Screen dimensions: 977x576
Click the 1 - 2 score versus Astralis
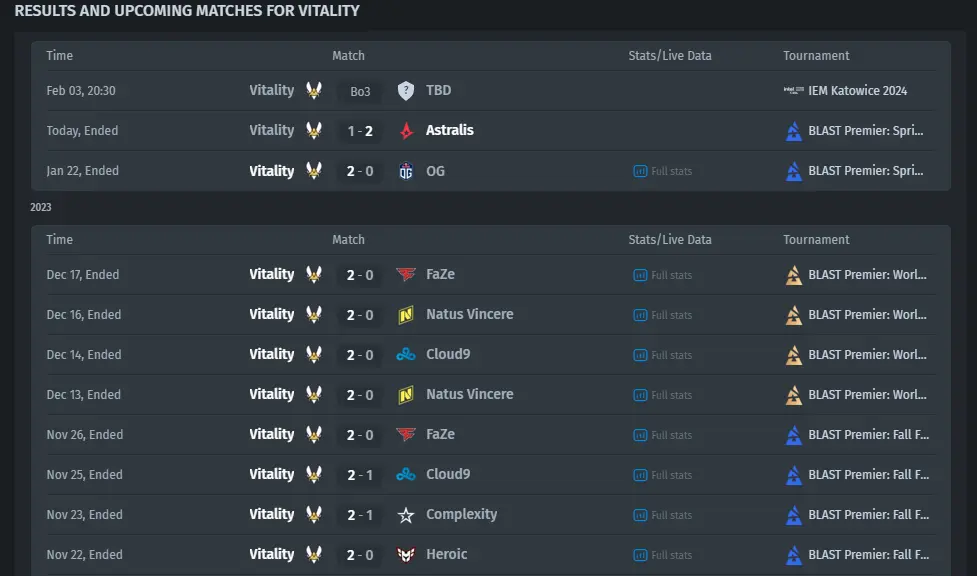(360, 131)
